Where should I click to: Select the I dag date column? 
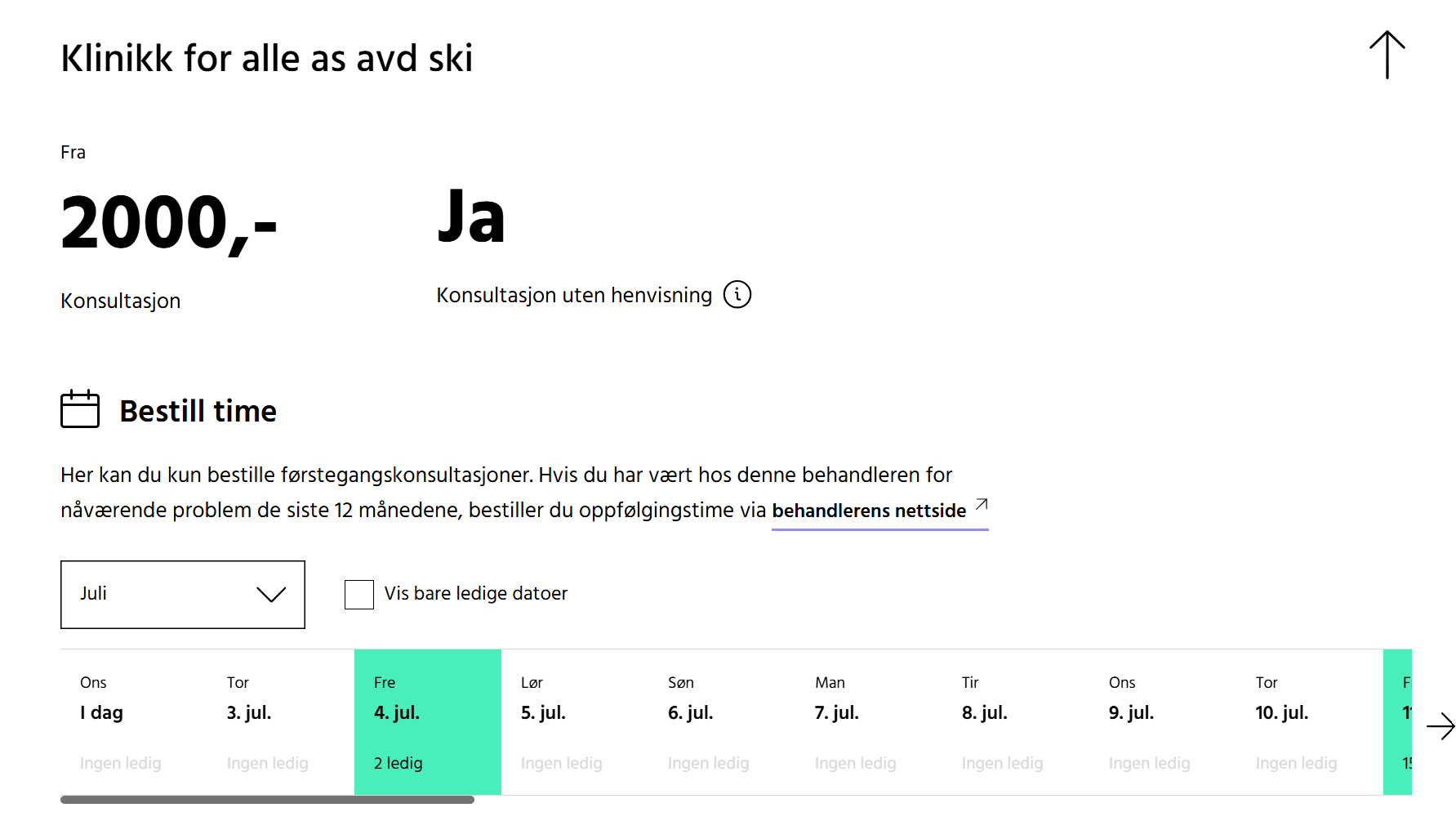pos(133,722)
